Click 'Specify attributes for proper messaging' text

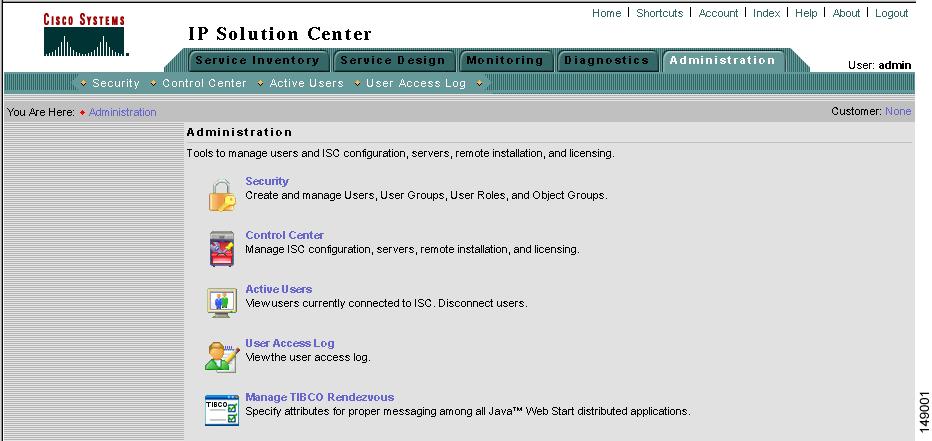coord(468,411)
